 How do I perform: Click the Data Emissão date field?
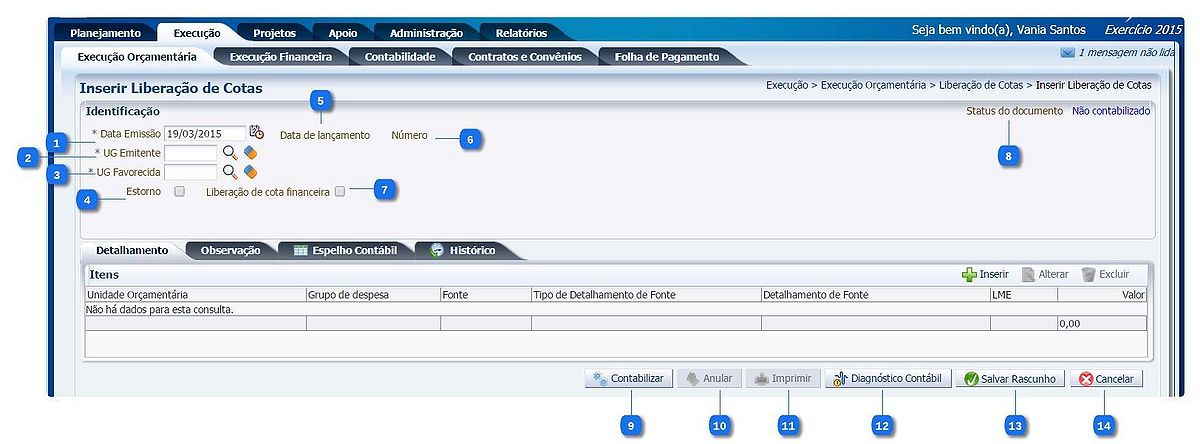pos(205,133)
